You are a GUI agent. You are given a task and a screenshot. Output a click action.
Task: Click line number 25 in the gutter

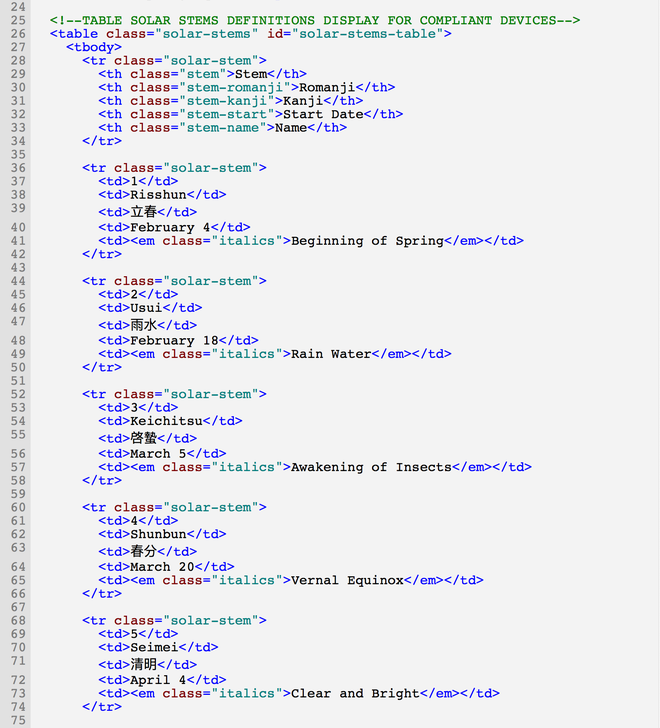pos(18,20)
